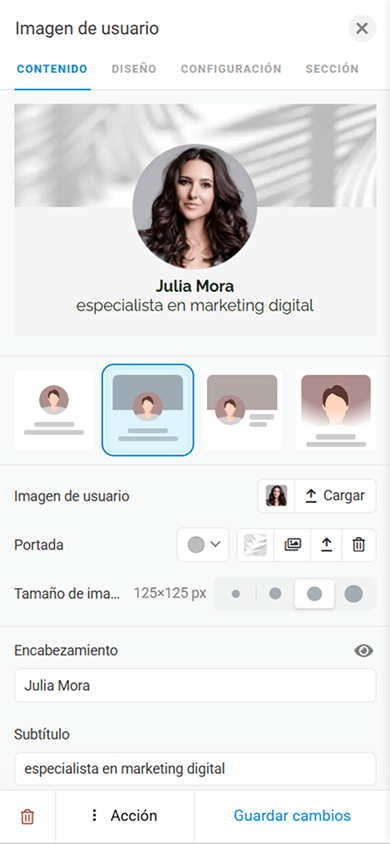Select the centered avatar with cover layout
The image size is (390, 844).
pyautogui.click(x=147, y=410)
